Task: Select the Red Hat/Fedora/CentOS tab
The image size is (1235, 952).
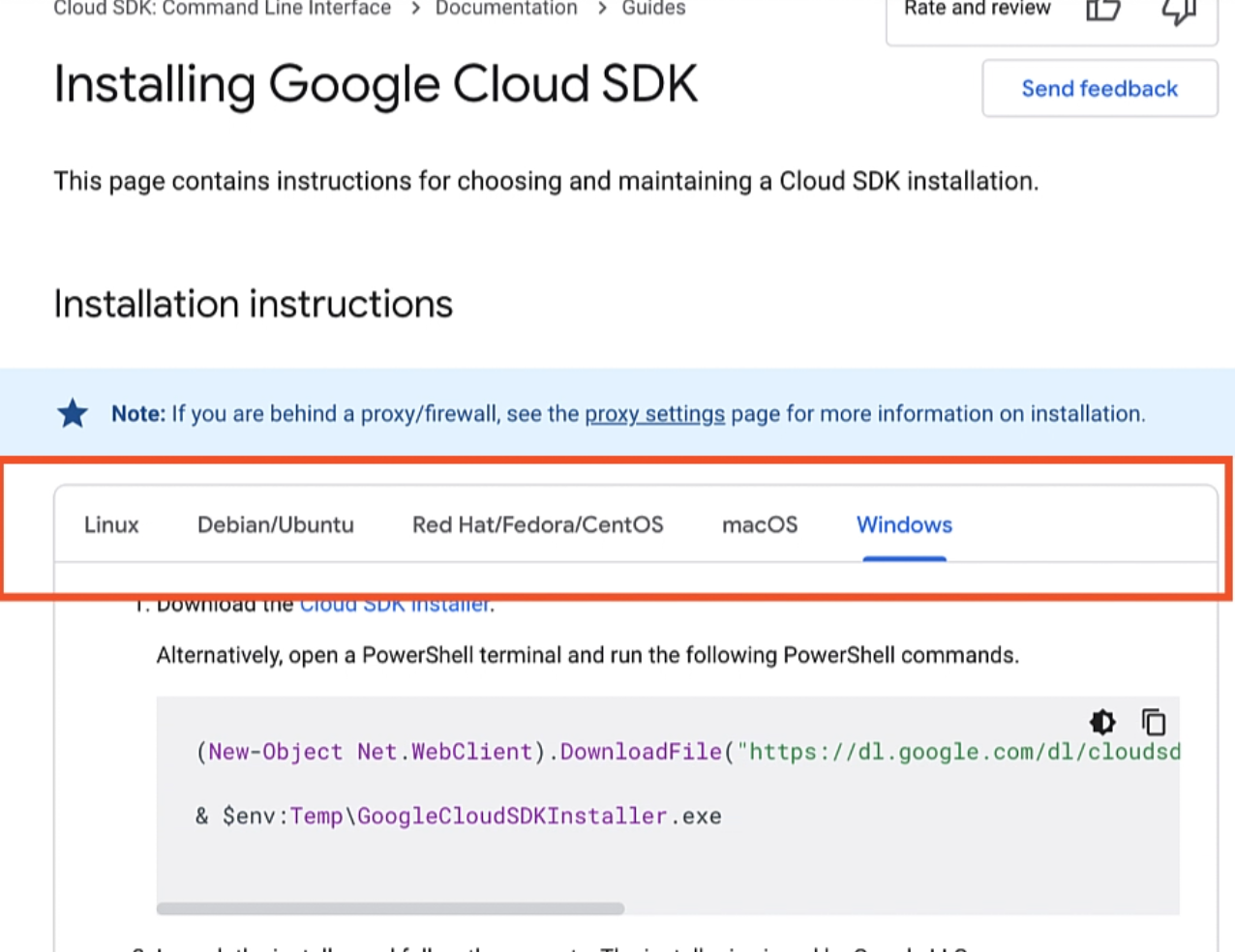Action: tap(538, 524)
